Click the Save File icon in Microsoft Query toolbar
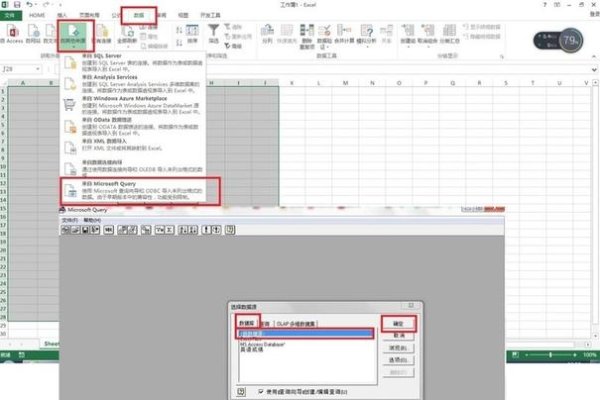Viewport: 600px width, 400px height. coord(85,230)
